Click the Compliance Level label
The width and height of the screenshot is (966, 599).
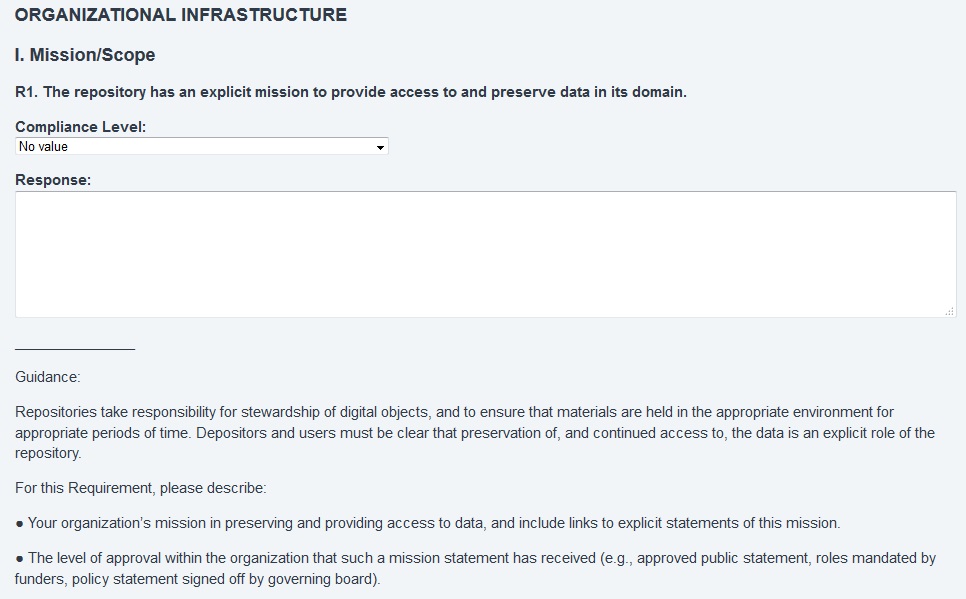[x=81, y=127]
